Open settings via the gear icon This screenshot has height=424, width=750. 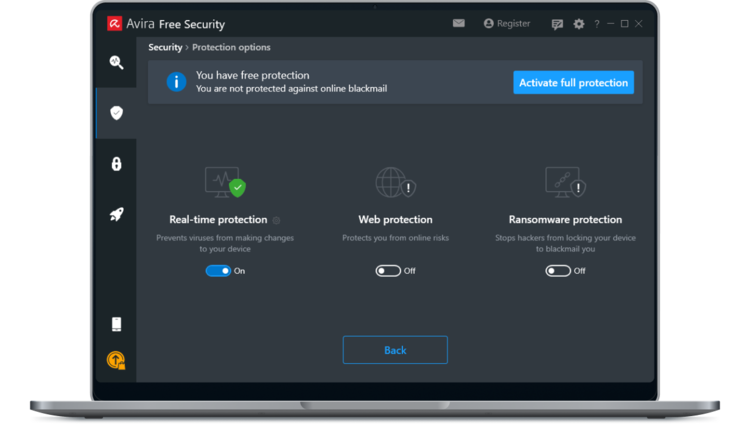point(578,24)
